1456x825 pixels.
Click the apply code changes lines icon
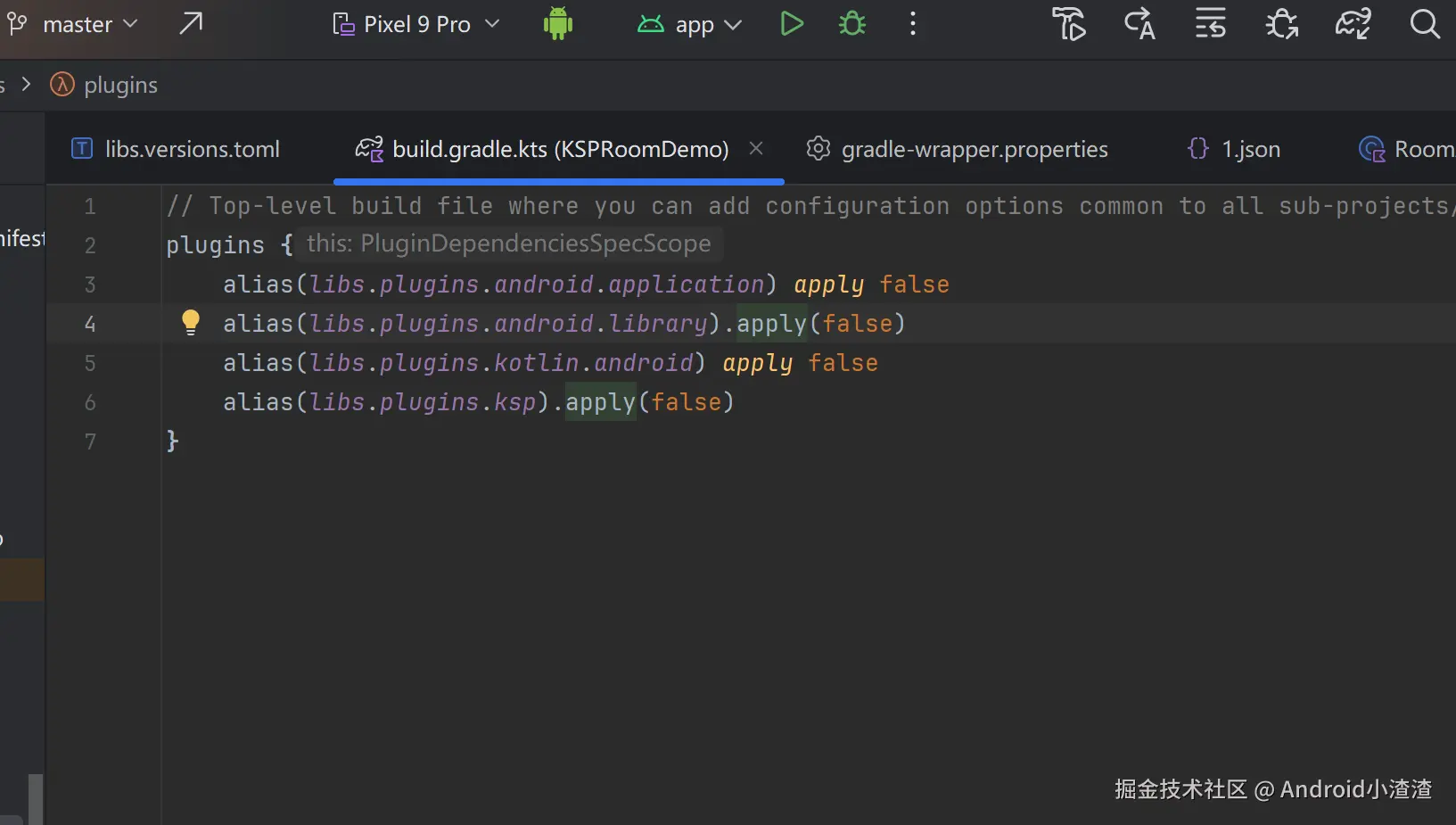[x=1211, y=24]
